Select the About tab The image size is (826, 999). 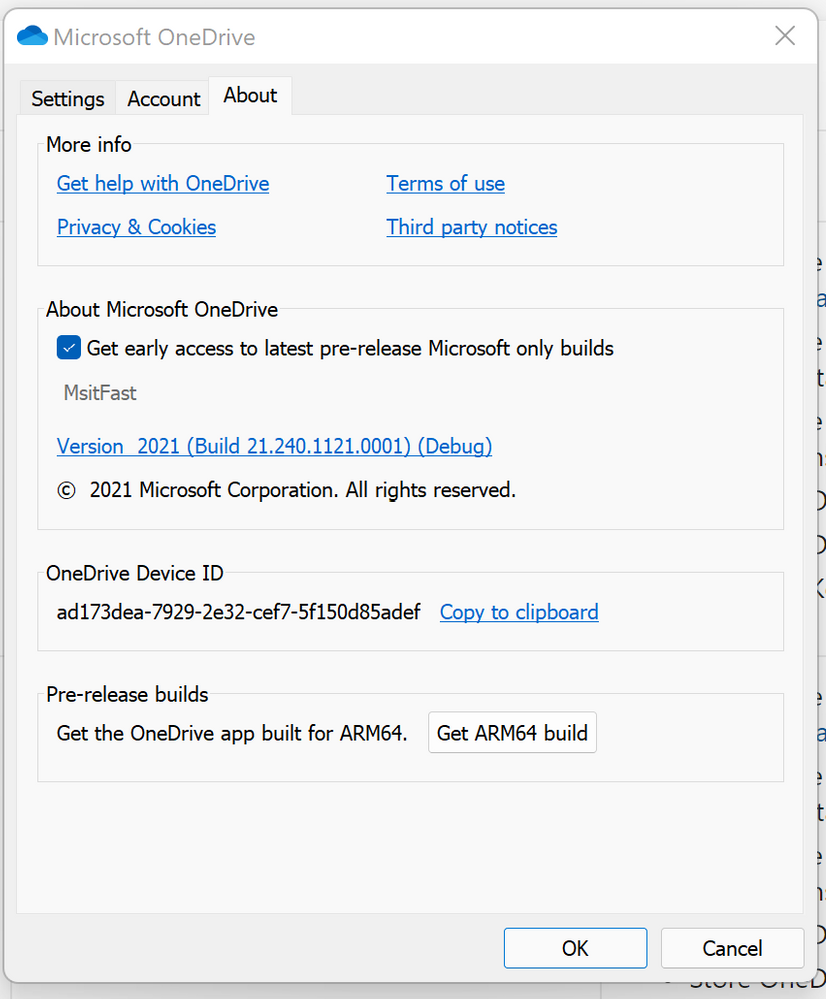point(250,96)
